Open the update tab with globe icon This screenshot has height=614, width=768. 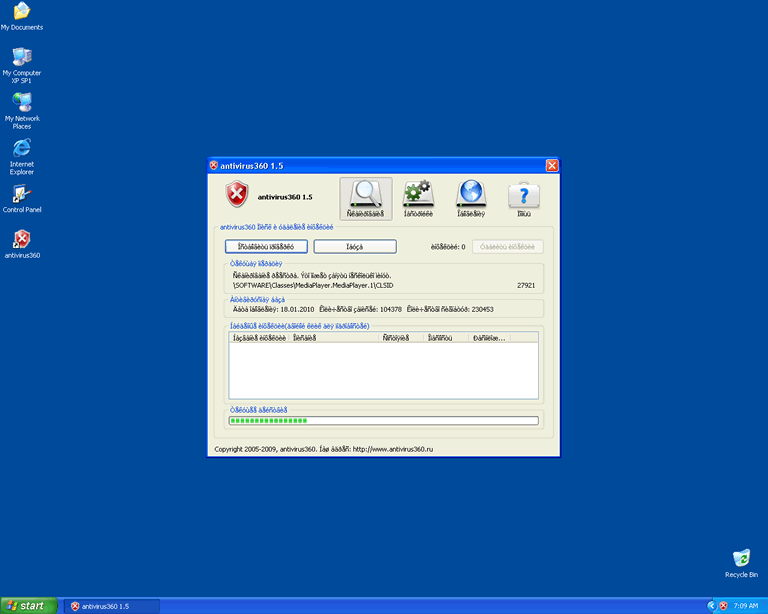point(471,198)
